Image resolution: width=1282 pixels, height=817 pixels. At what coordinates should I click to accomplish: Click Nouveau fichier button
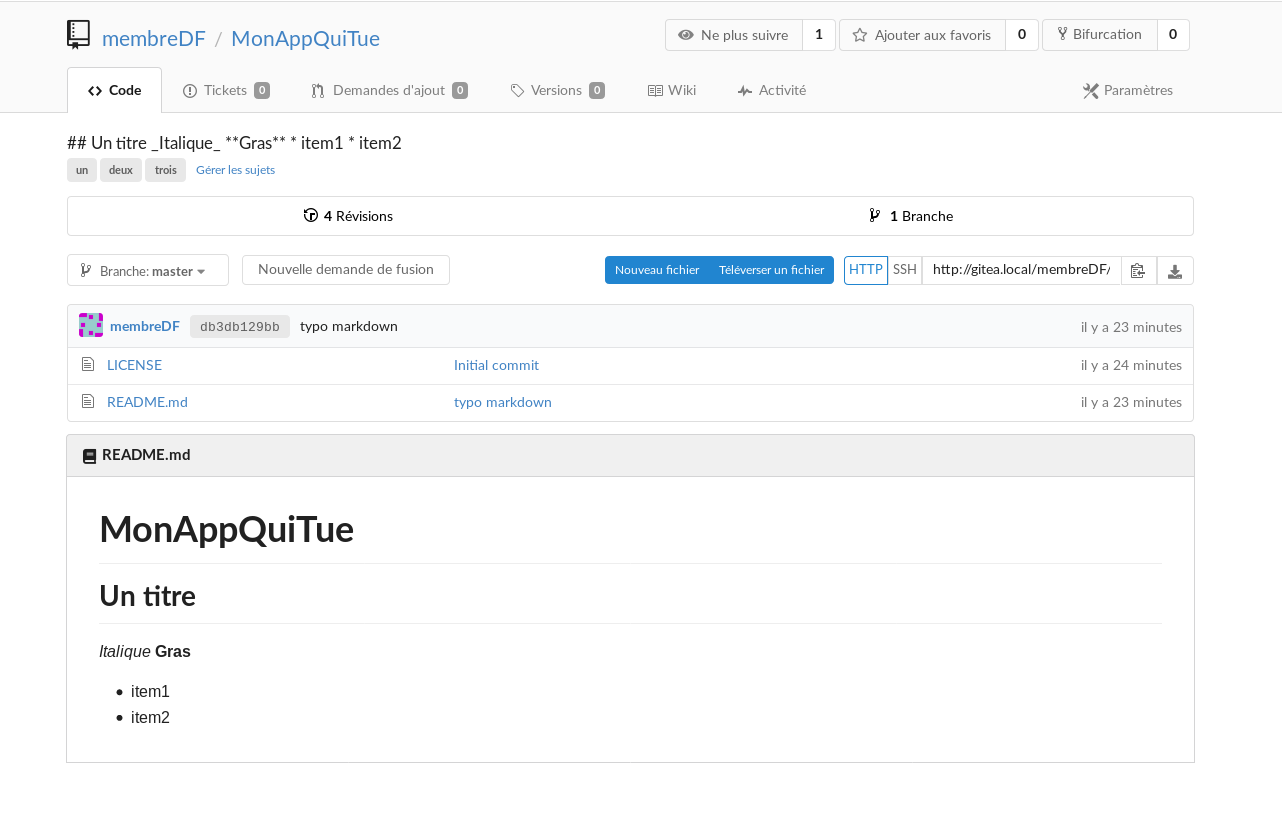[657, 270]
